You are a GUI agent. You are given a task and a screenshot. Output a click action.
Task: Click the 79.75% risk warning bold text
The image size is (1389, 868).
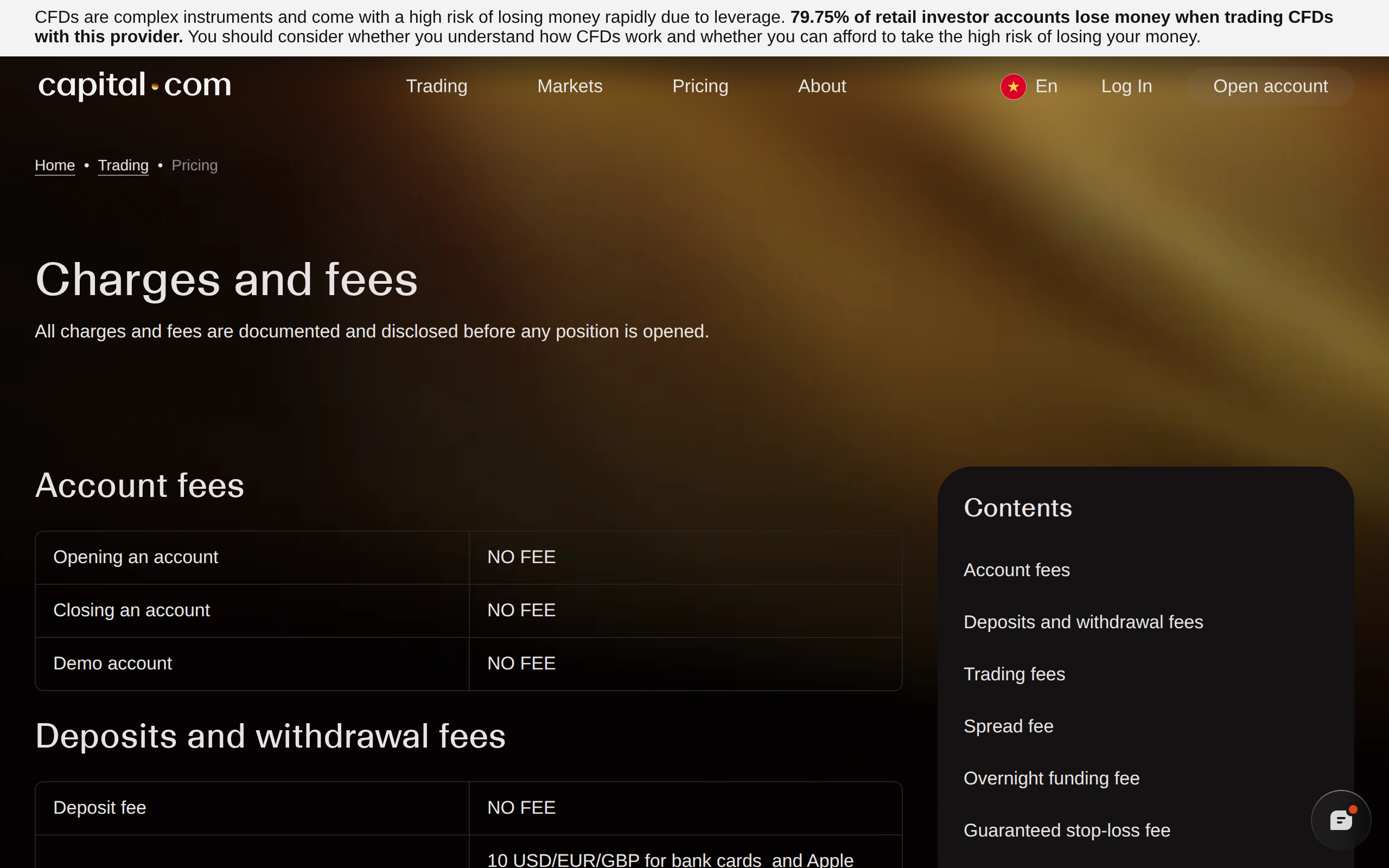[x=684, y=27]
